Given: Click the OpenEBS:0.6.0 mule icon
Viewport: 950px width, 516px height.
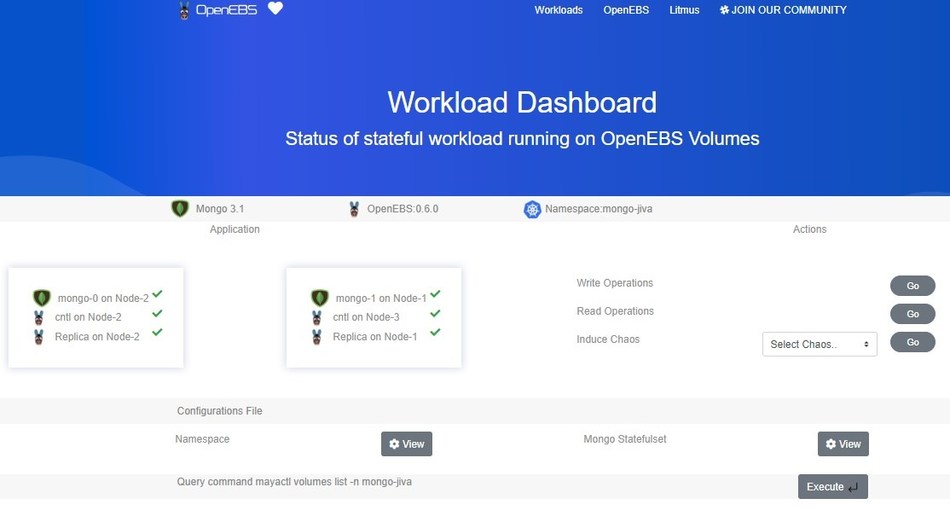Looking at the screenshot, I should (x=354, y=209).
